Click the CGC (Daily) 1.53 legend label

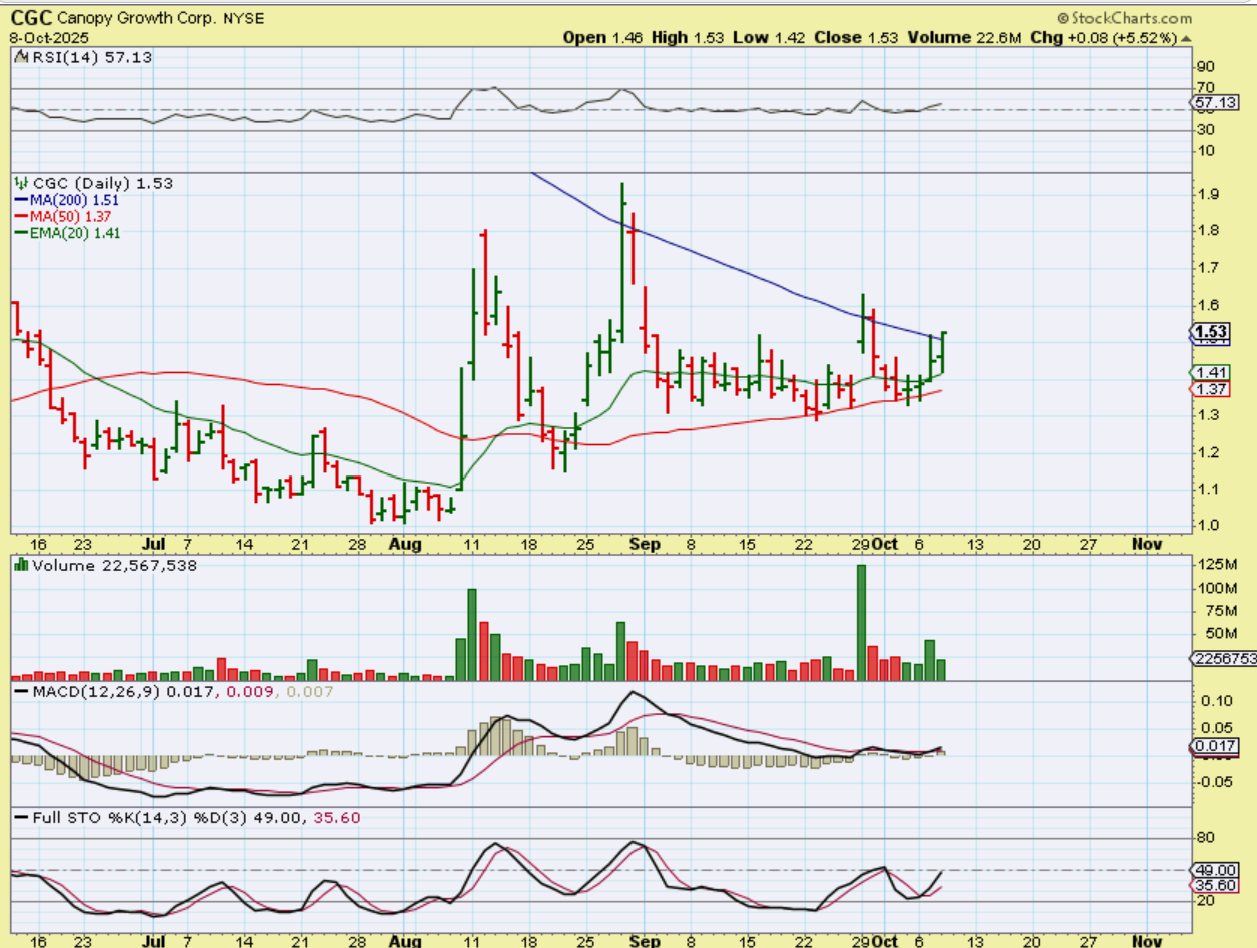pos(102,183)
